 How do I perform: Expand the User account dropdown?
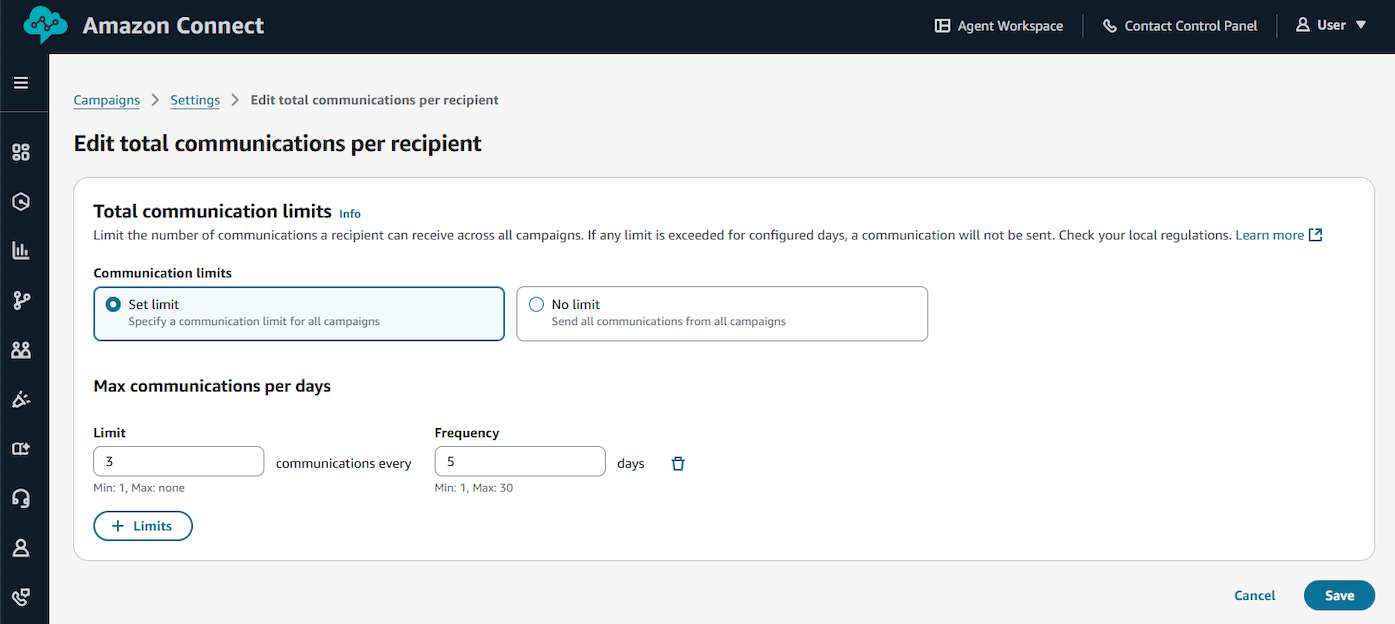click(1331, 25)
